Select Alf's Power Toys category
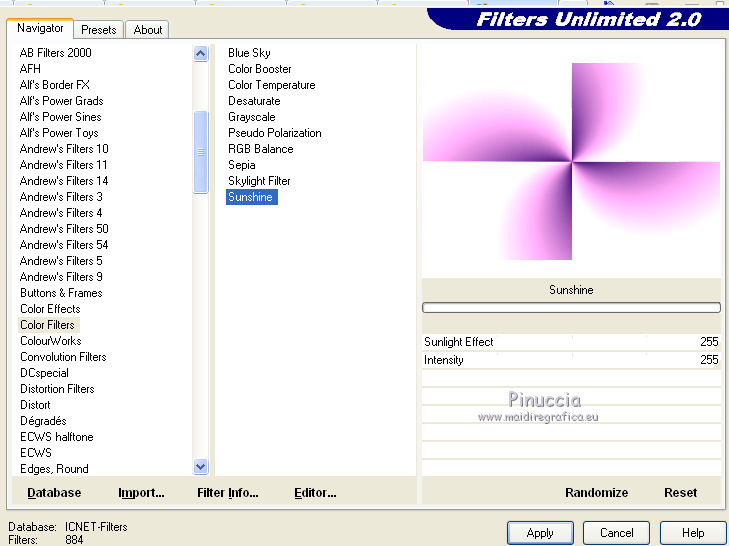This screenshot has width=729, height=546. [59, 133]
